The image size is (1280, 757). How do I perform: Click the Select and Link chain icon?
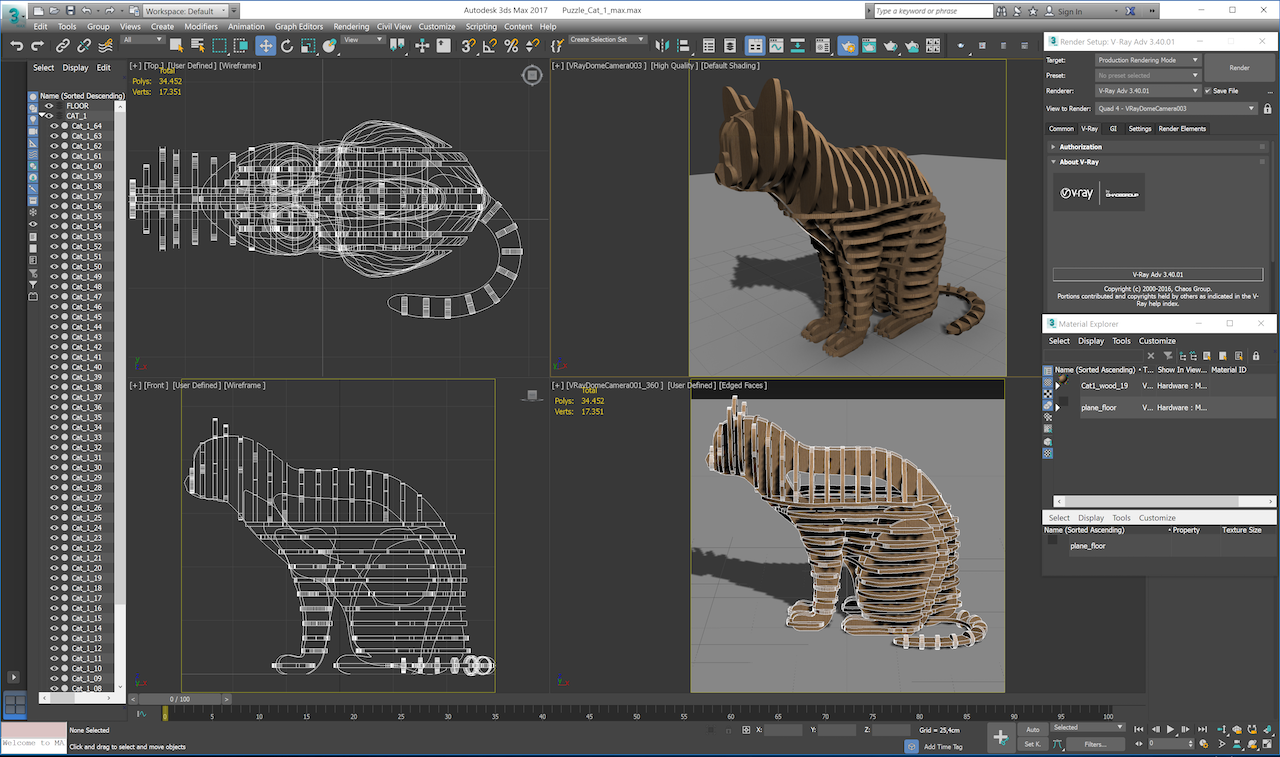[63, 46]
